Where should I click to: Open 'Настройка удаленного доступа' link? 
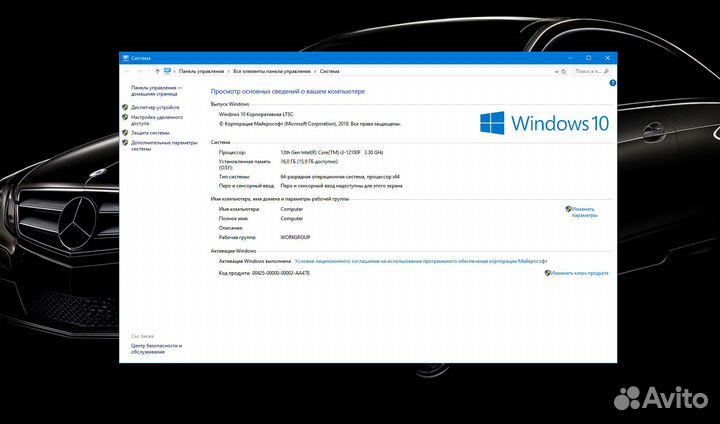157,120
